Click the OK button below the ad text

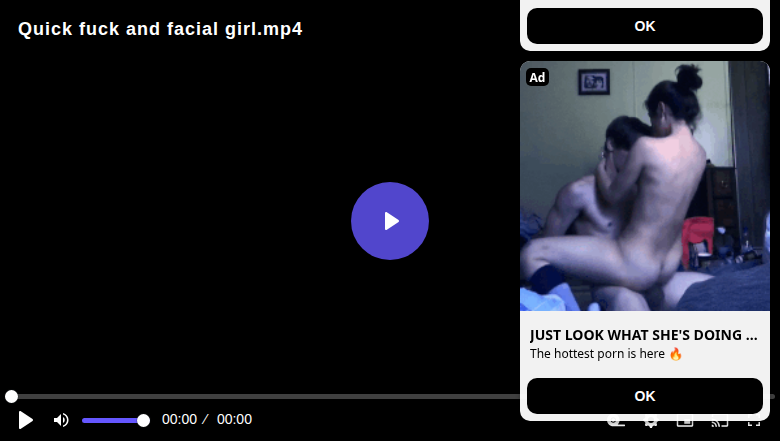click(645, 396)
